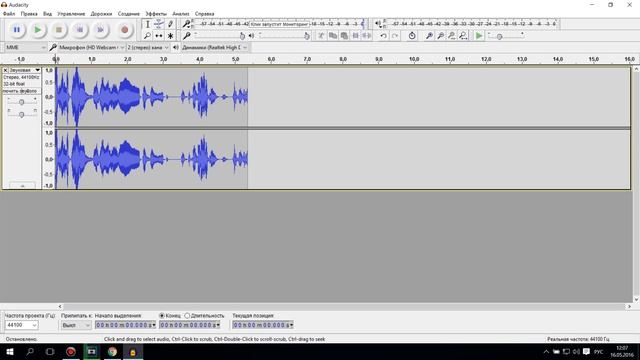Click the Trim audio icon

coord(356,36)
